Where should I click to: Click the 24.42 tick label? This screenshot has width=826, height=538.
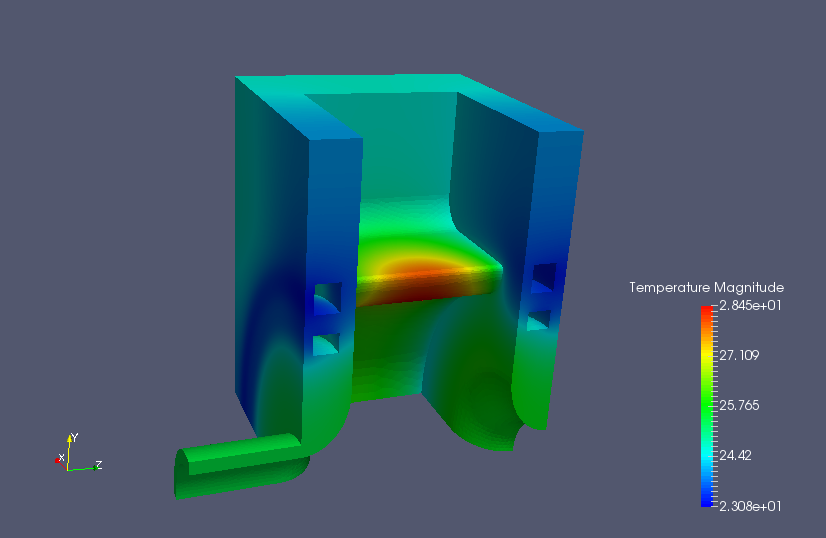735,455
